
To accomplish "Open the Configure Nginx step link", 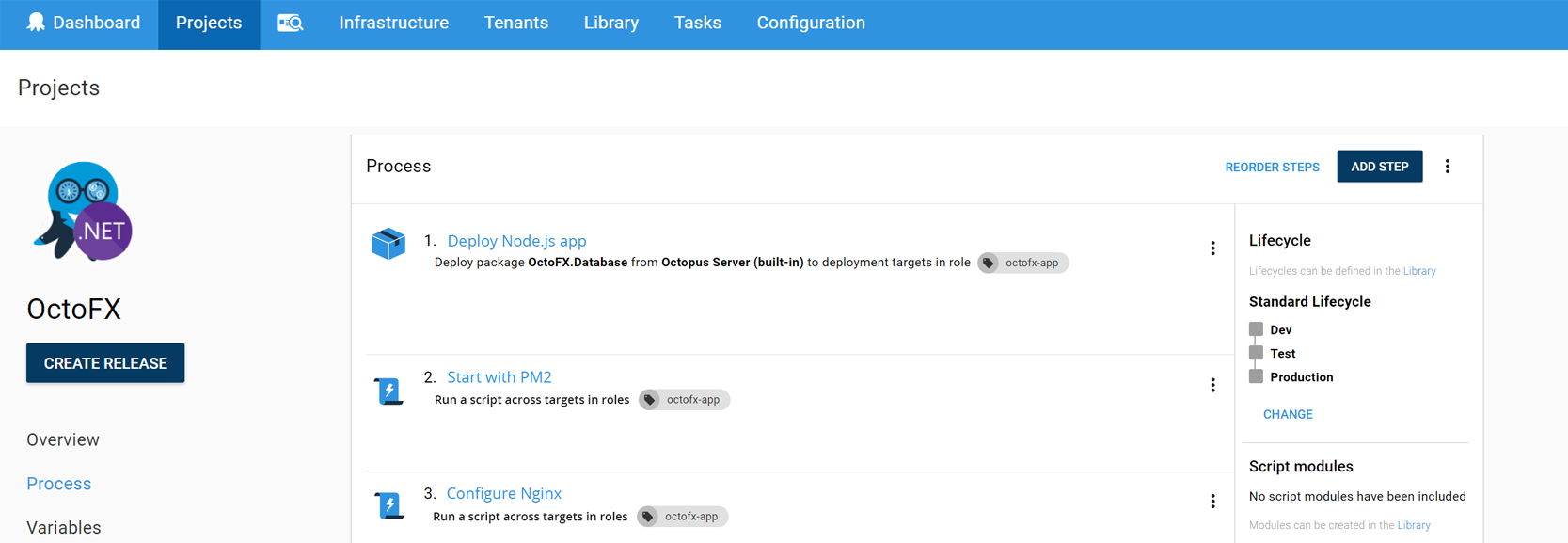I will (503, 494).
